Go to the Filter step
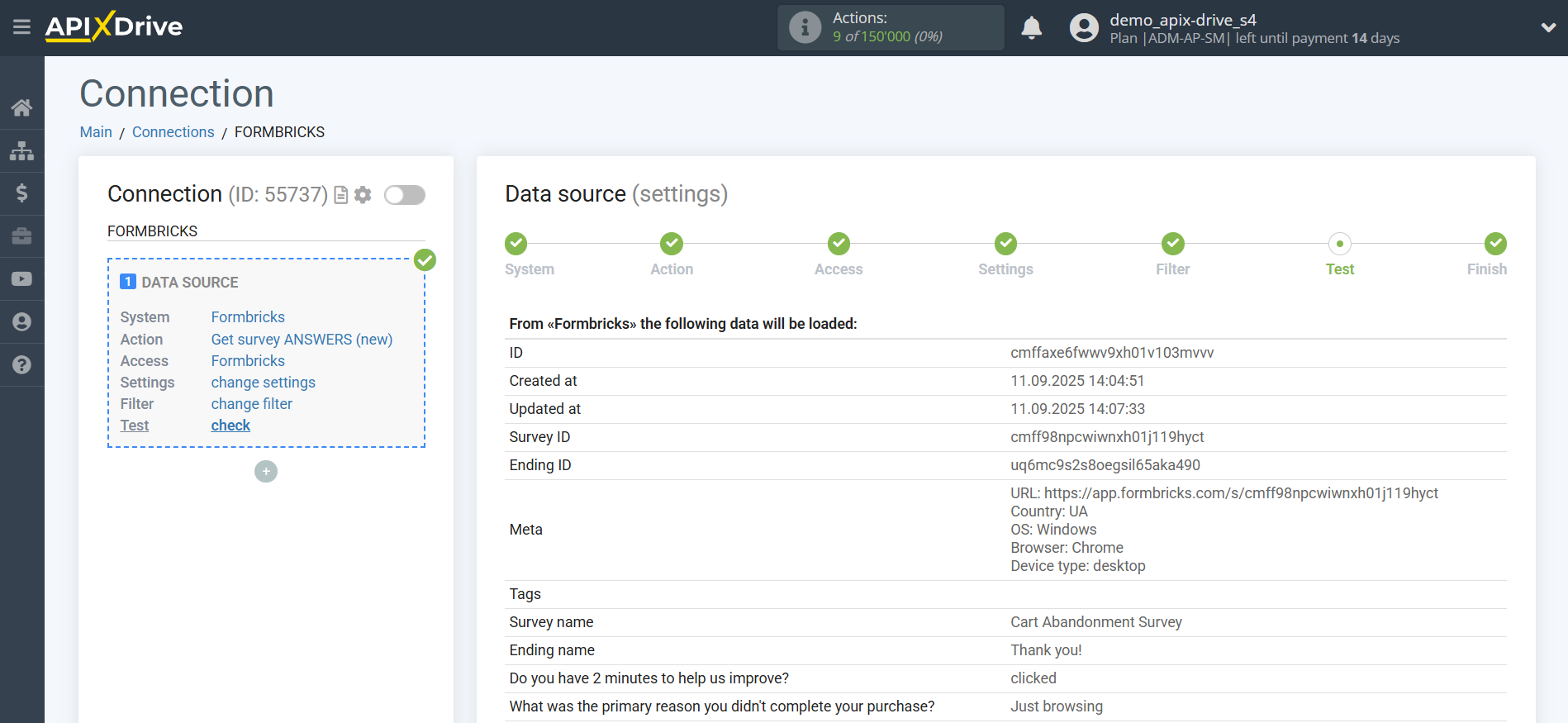 (1172, 269)
